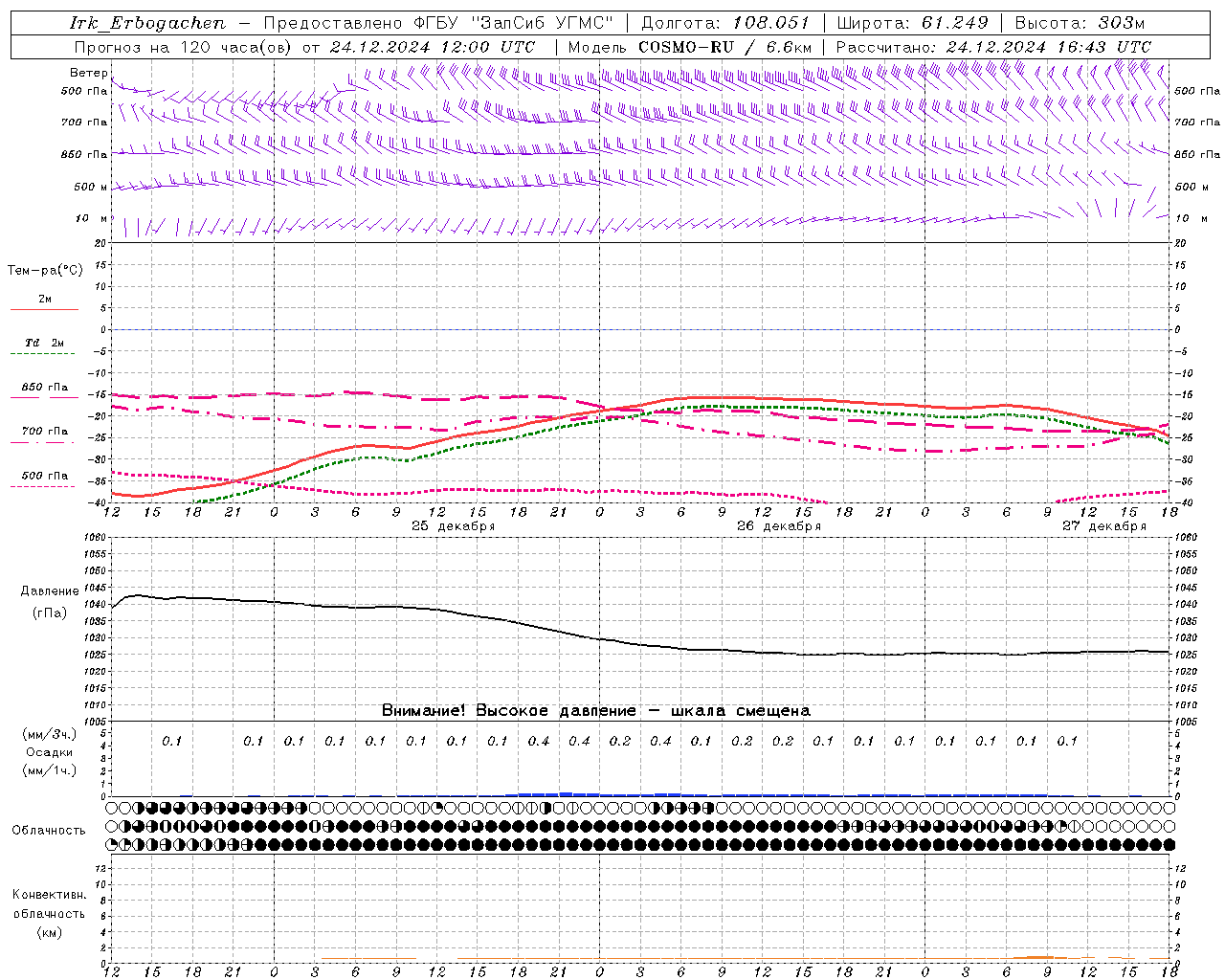Click the 'Осадки' precipitation label
Image resolution: width=1225 pixels, height=980 pixels.
point(49,752)
